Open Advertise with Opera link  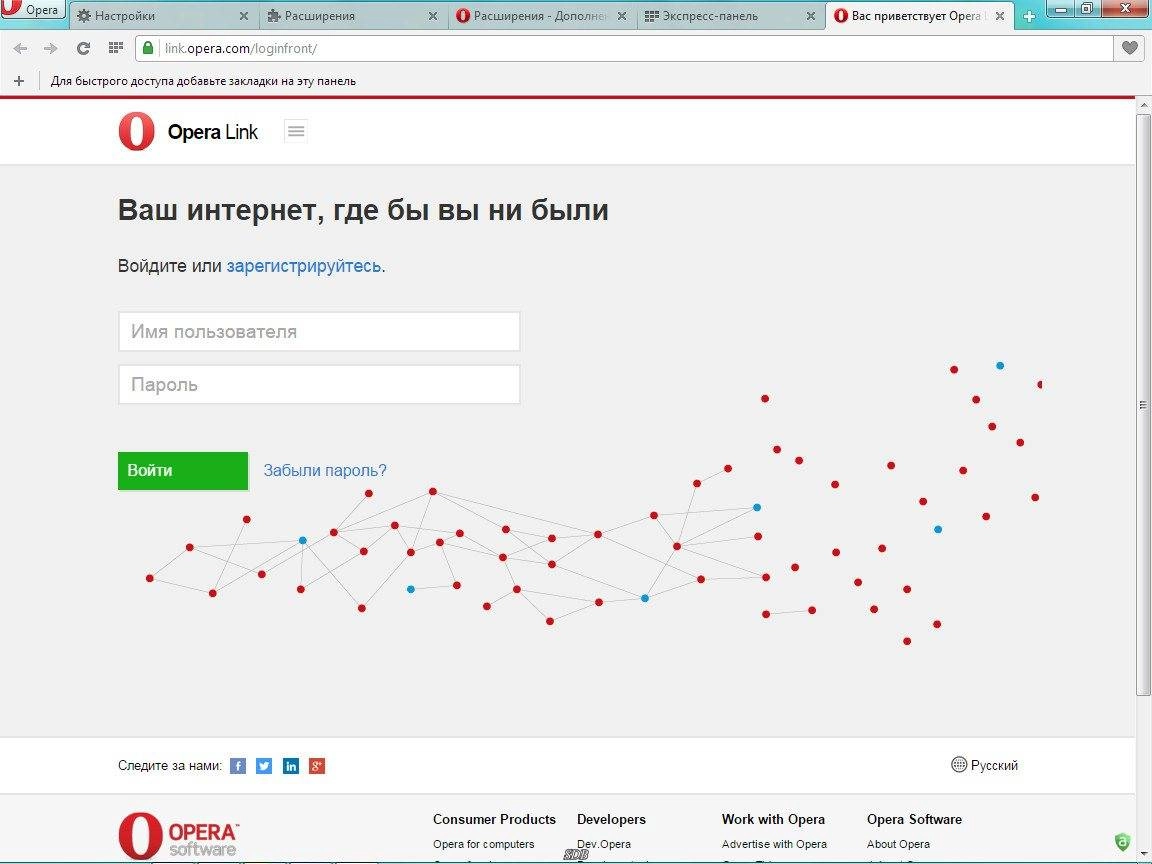(x=774, y=844)
